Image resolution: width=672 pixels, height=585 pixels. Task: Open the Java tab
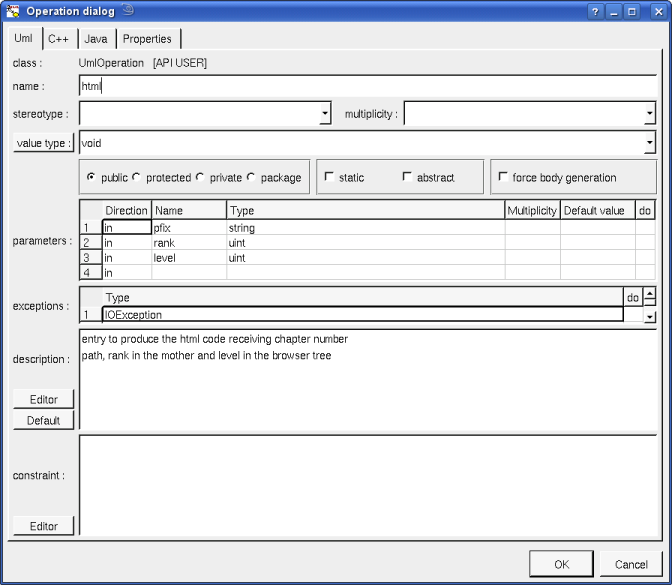click(x=96, y=39)
